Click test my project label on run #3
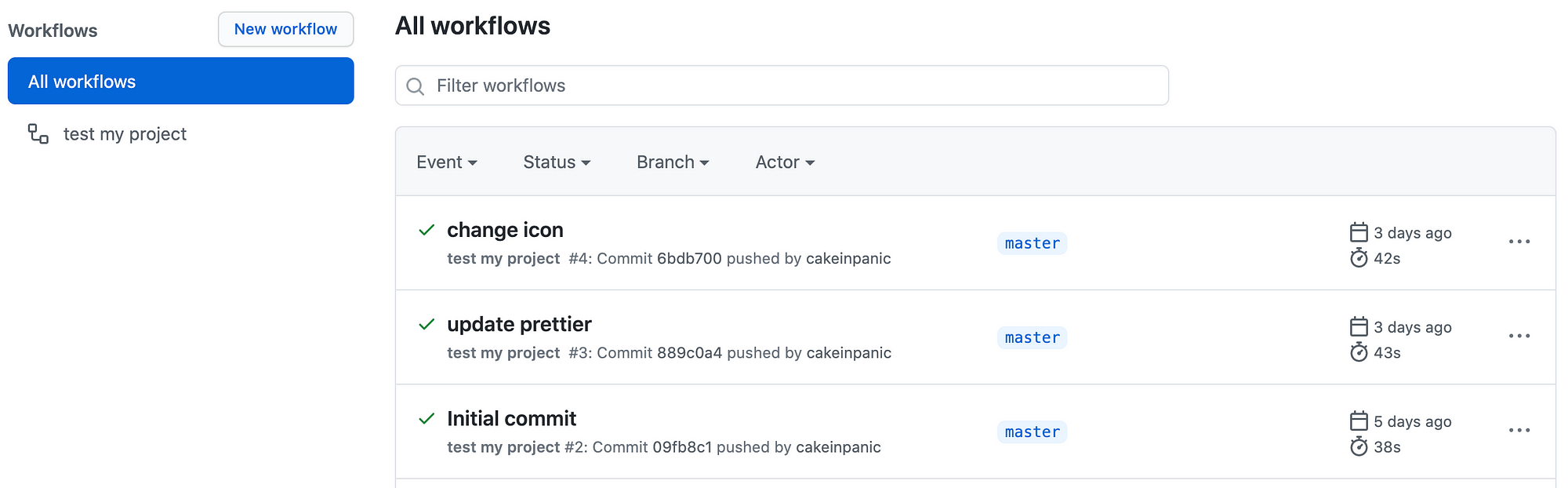 click(503, 352)
